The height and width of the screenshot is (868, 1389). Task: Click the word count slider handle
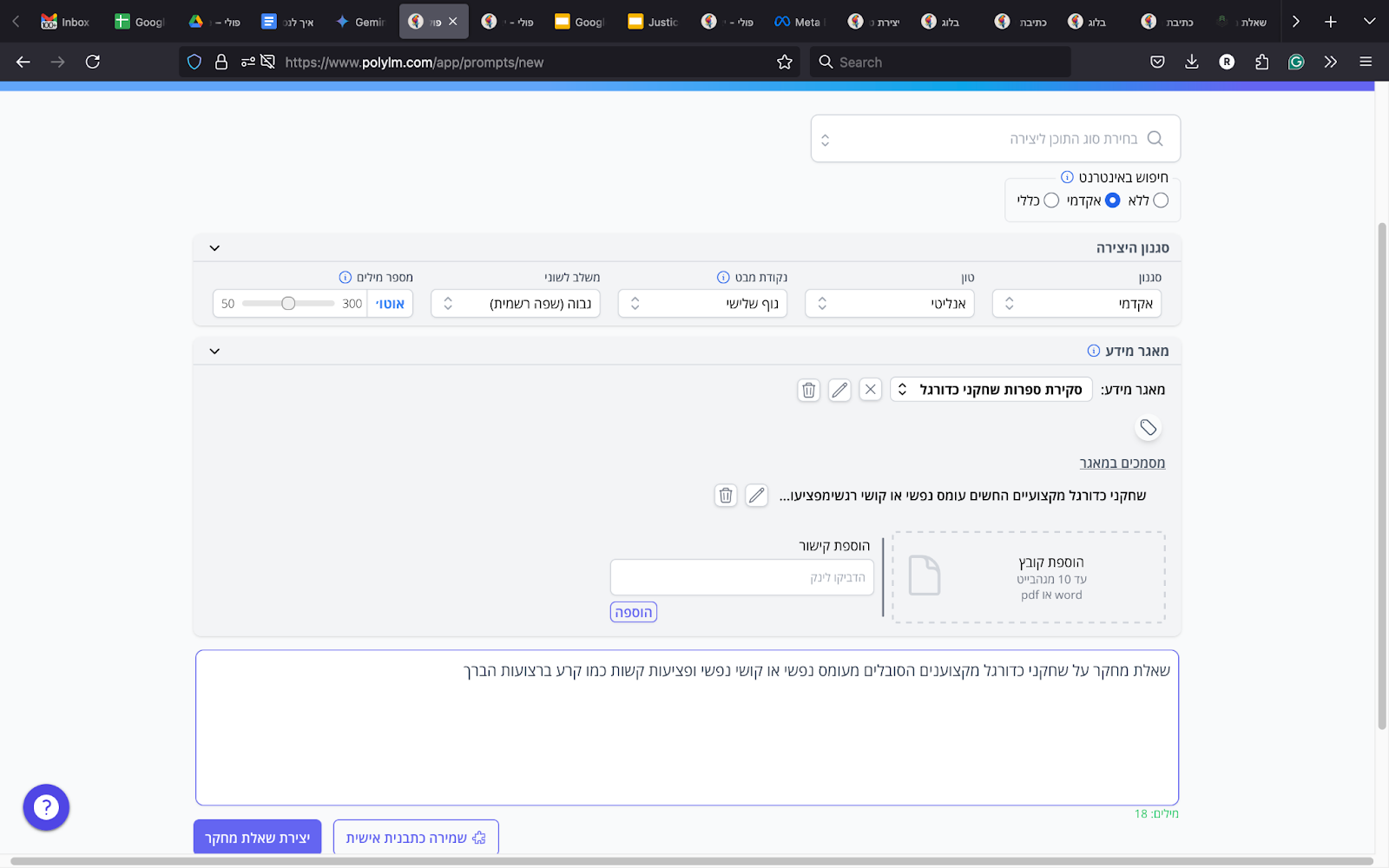point(288,304)
